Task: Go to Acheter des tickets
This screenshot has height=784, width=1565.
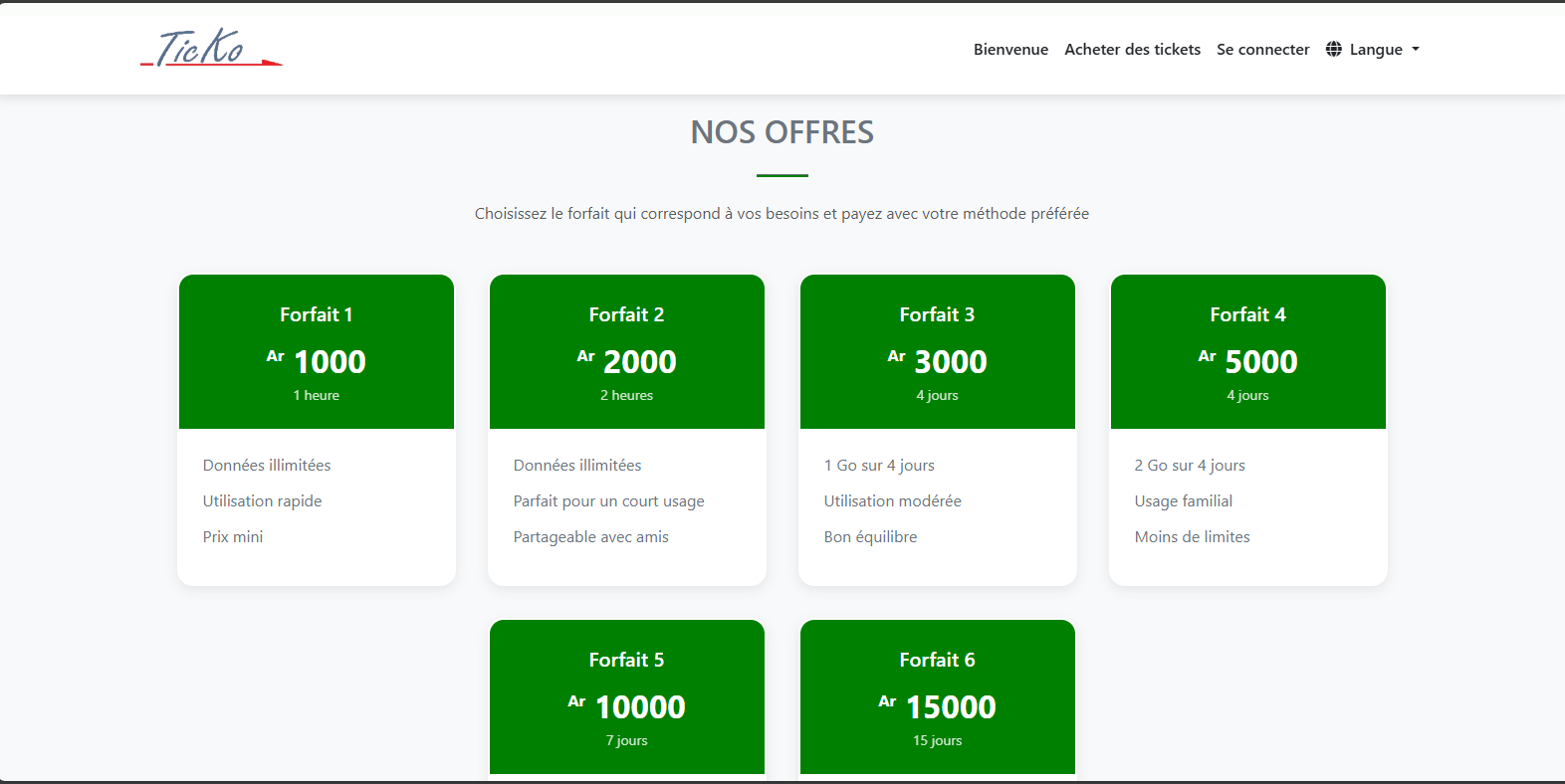Action: [x=1132, y=49]
